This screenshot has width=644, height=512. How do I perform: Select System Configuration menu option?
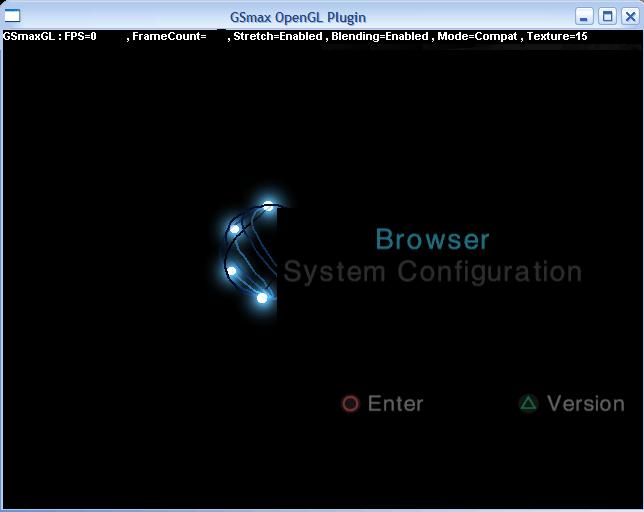(432, 272)
